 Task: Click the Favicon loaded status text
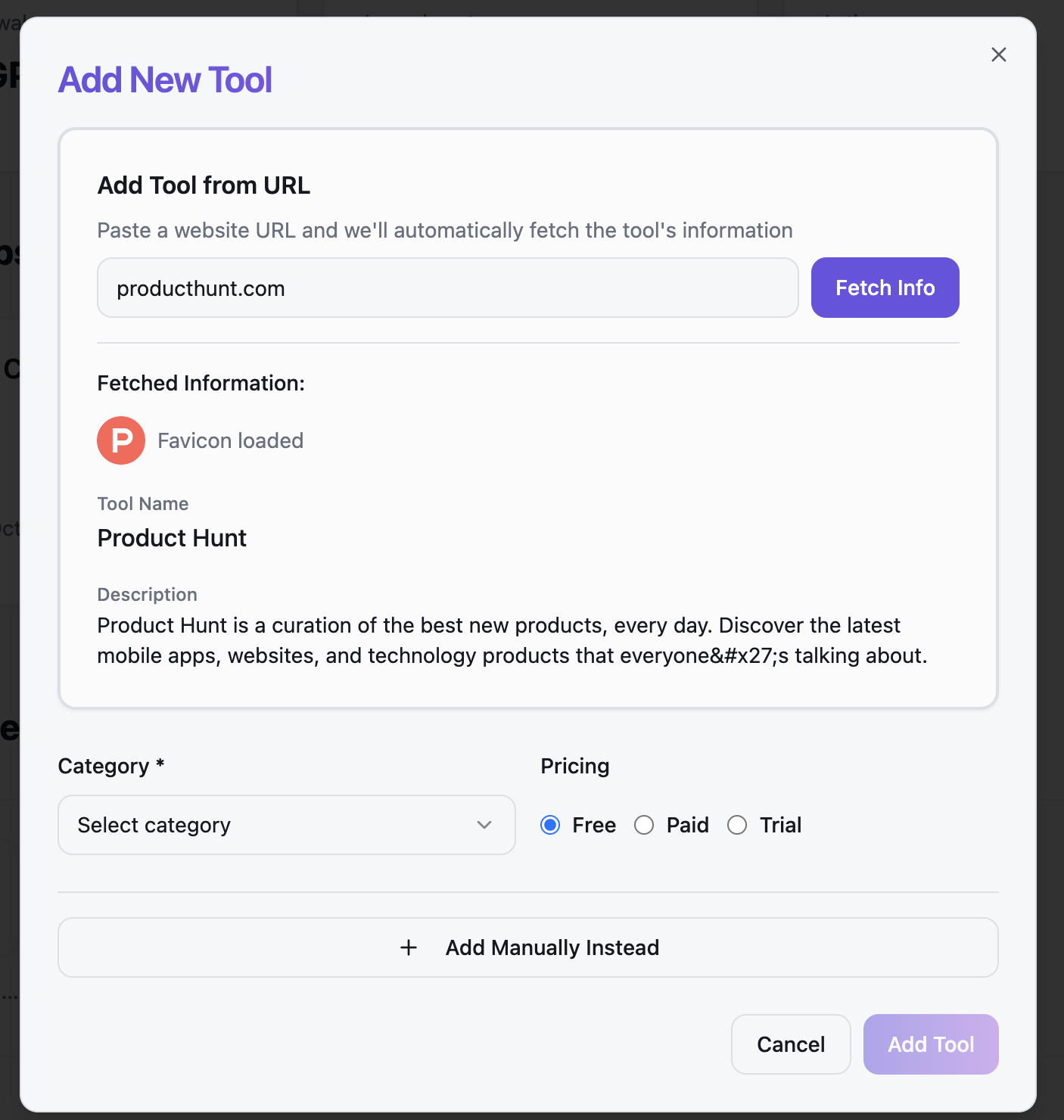(x=230, y=440)
